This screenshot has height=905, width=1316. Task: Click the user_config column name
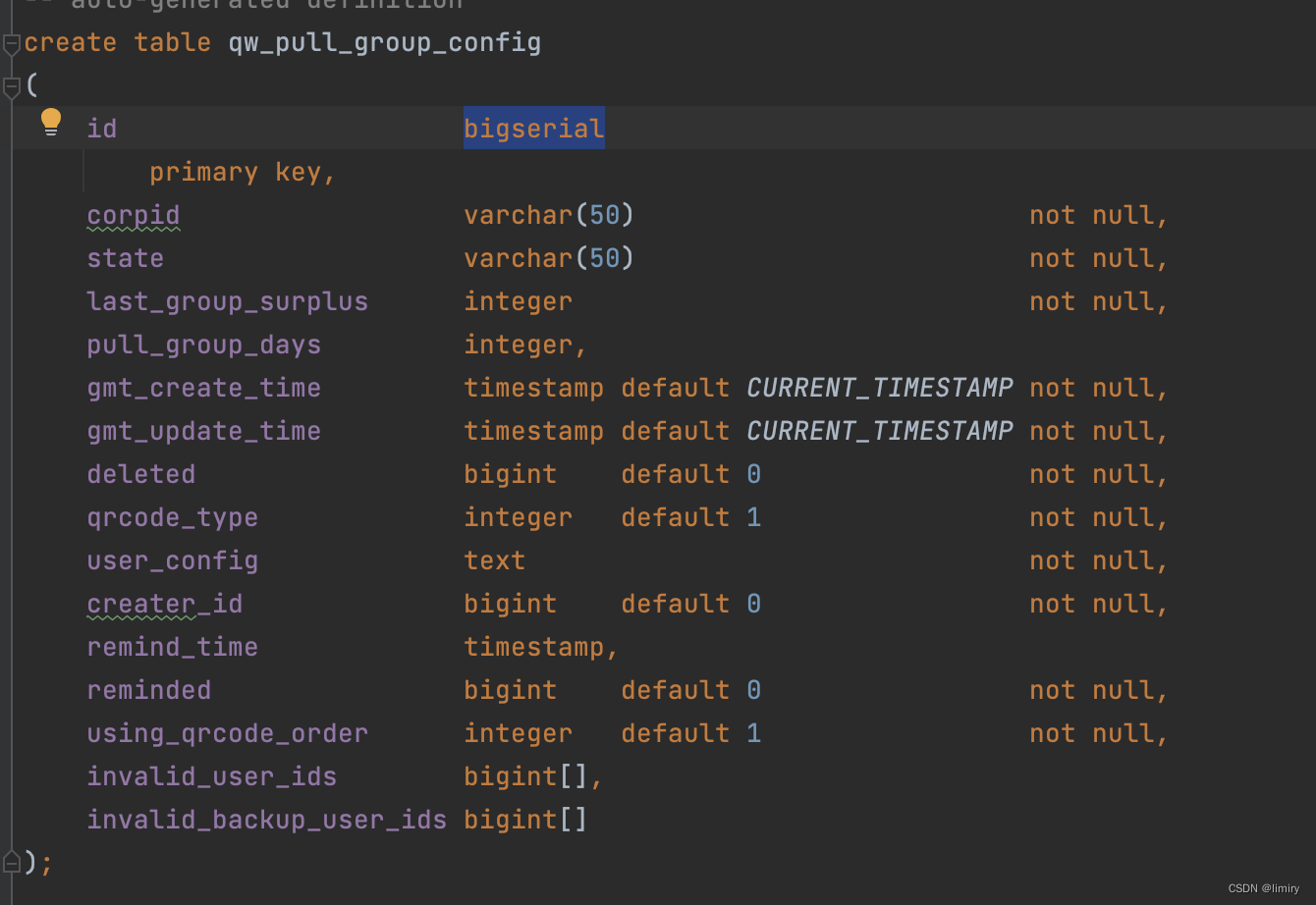173,560
